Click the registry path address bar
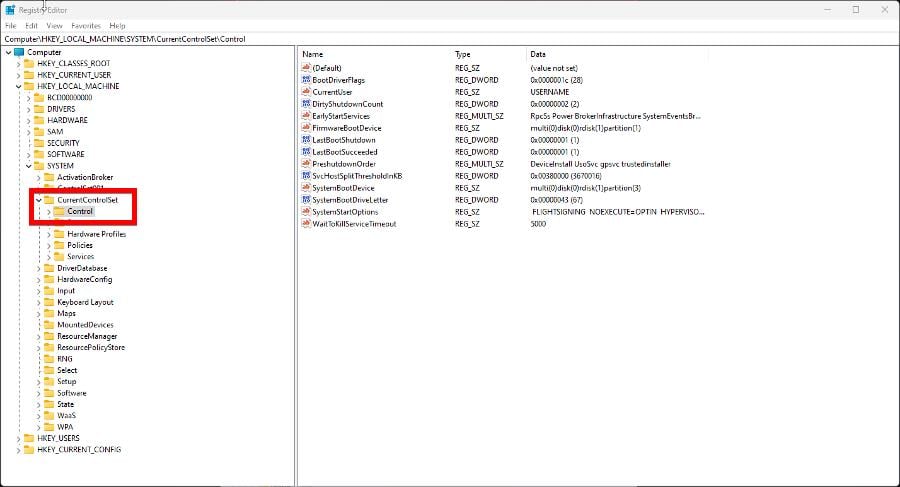This screenshot has height=487, width=900. point(450,39)
